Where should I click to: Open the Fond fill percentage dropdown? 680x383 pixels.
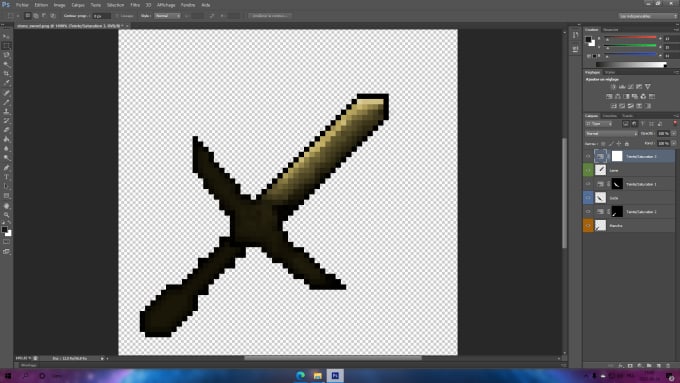pyautogui.click(x=674, y=143)
